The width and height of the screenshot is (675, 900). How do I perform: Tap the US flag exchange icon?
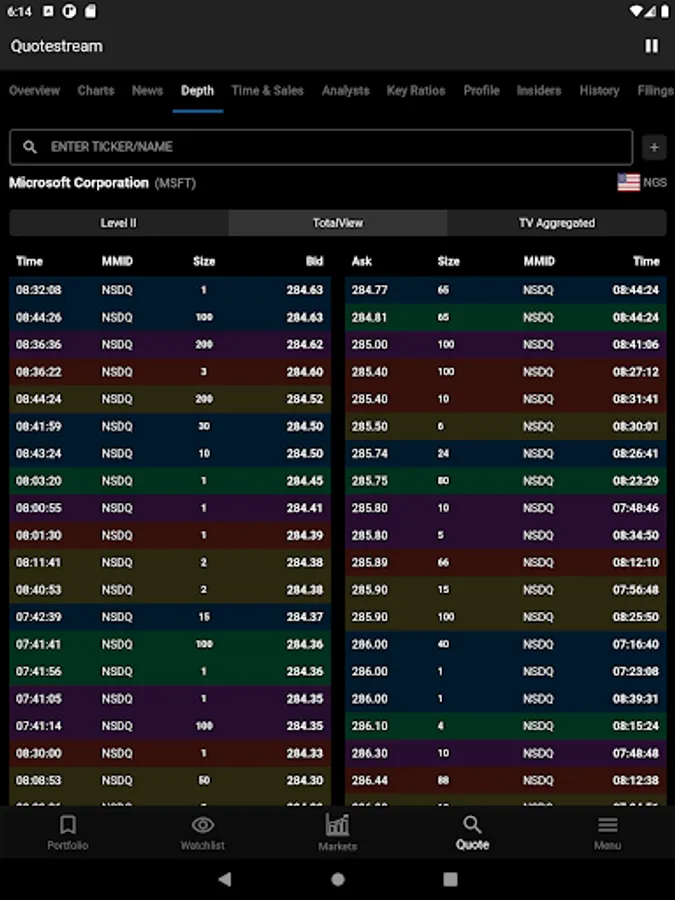pos(629,183)
